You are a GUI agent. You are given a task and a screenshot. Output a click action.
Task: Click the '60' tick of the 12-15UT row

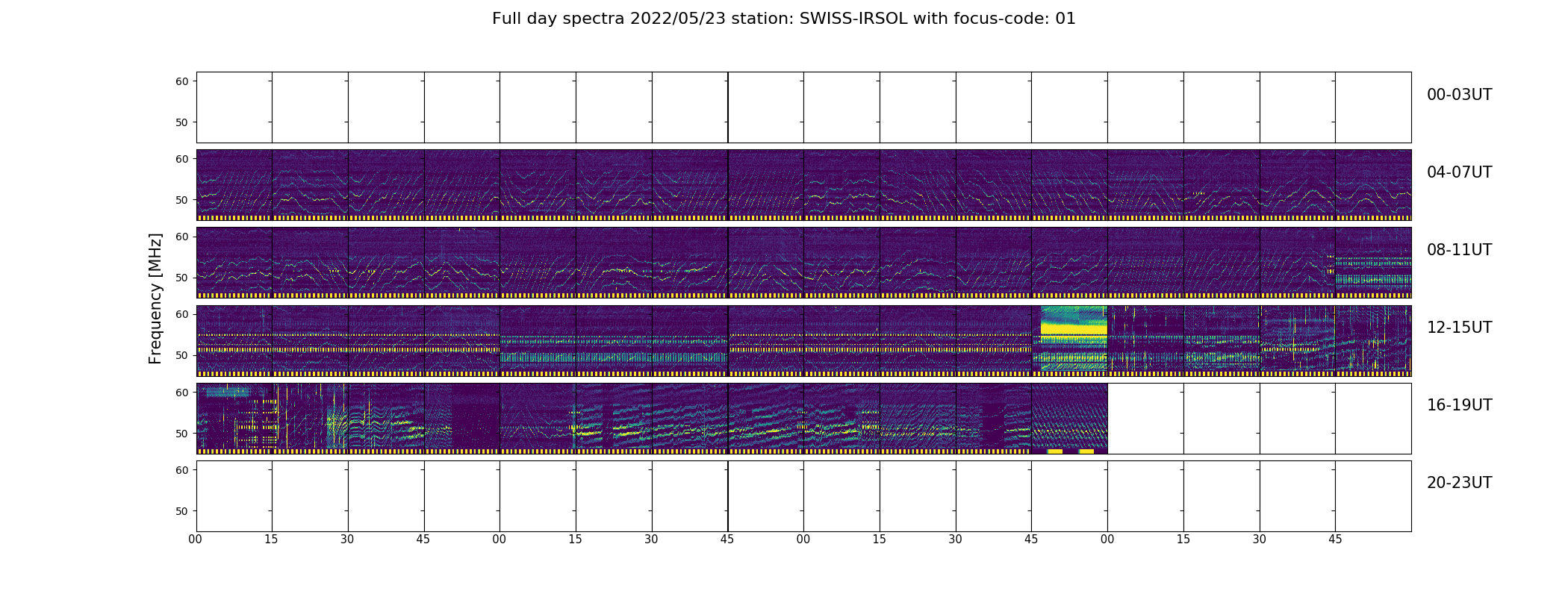tap(182, 314)
